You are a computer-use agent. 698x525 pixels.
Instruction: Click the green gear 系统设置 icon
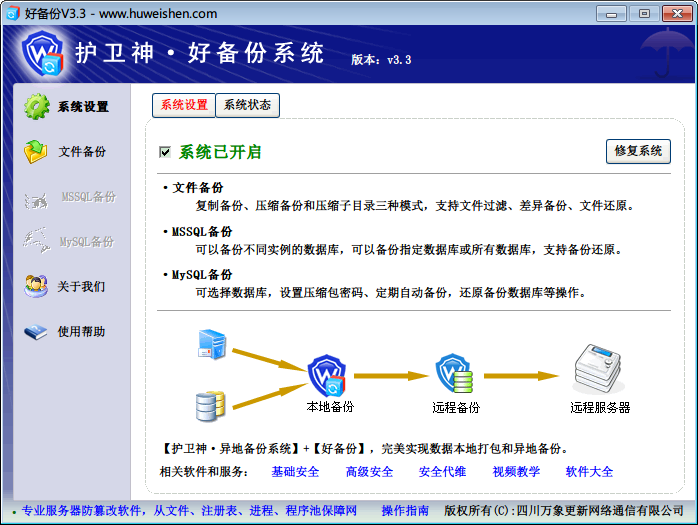click(x=37, y=106)
